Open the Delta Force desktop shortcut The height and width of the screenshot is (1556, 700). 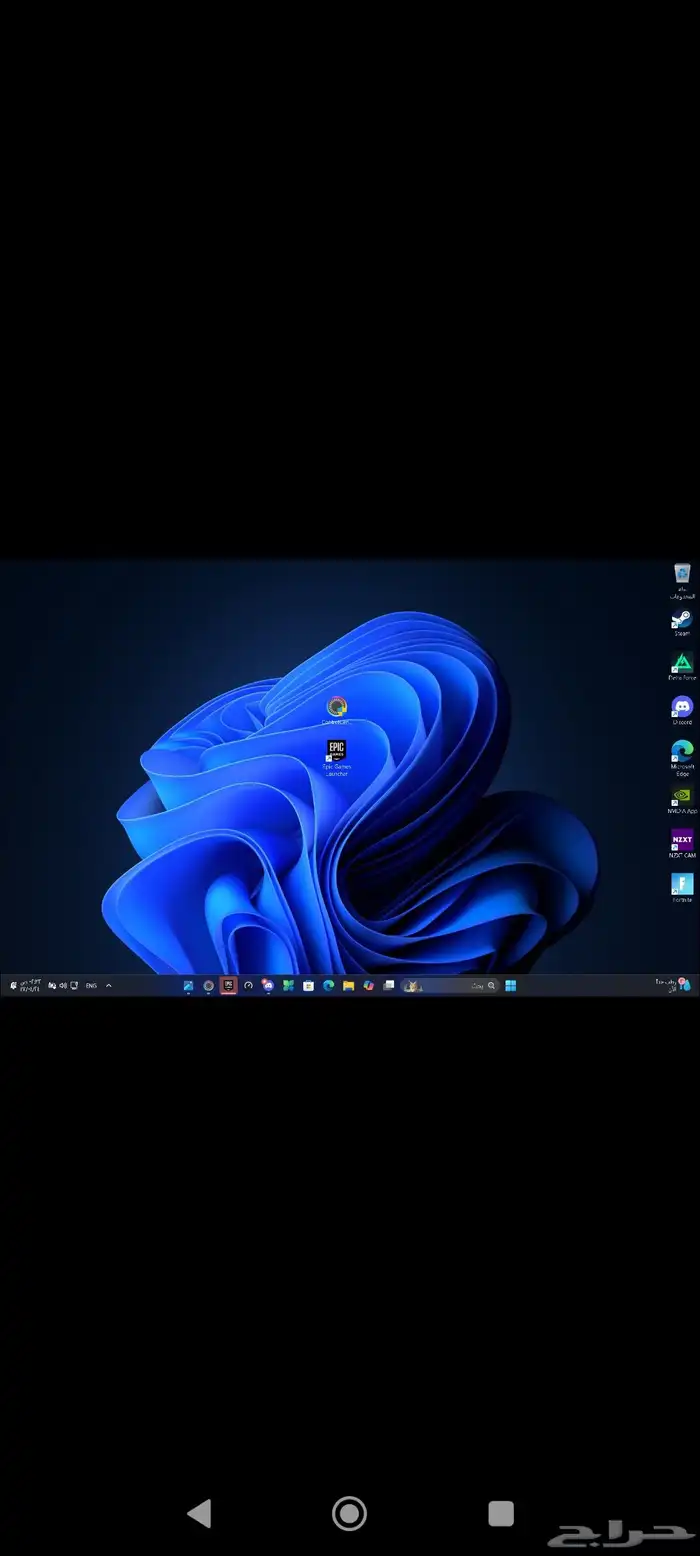682,664
